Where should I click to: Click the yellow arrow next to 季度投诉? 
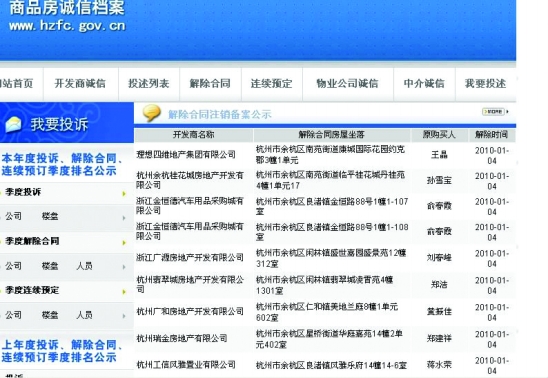(124, 193)
